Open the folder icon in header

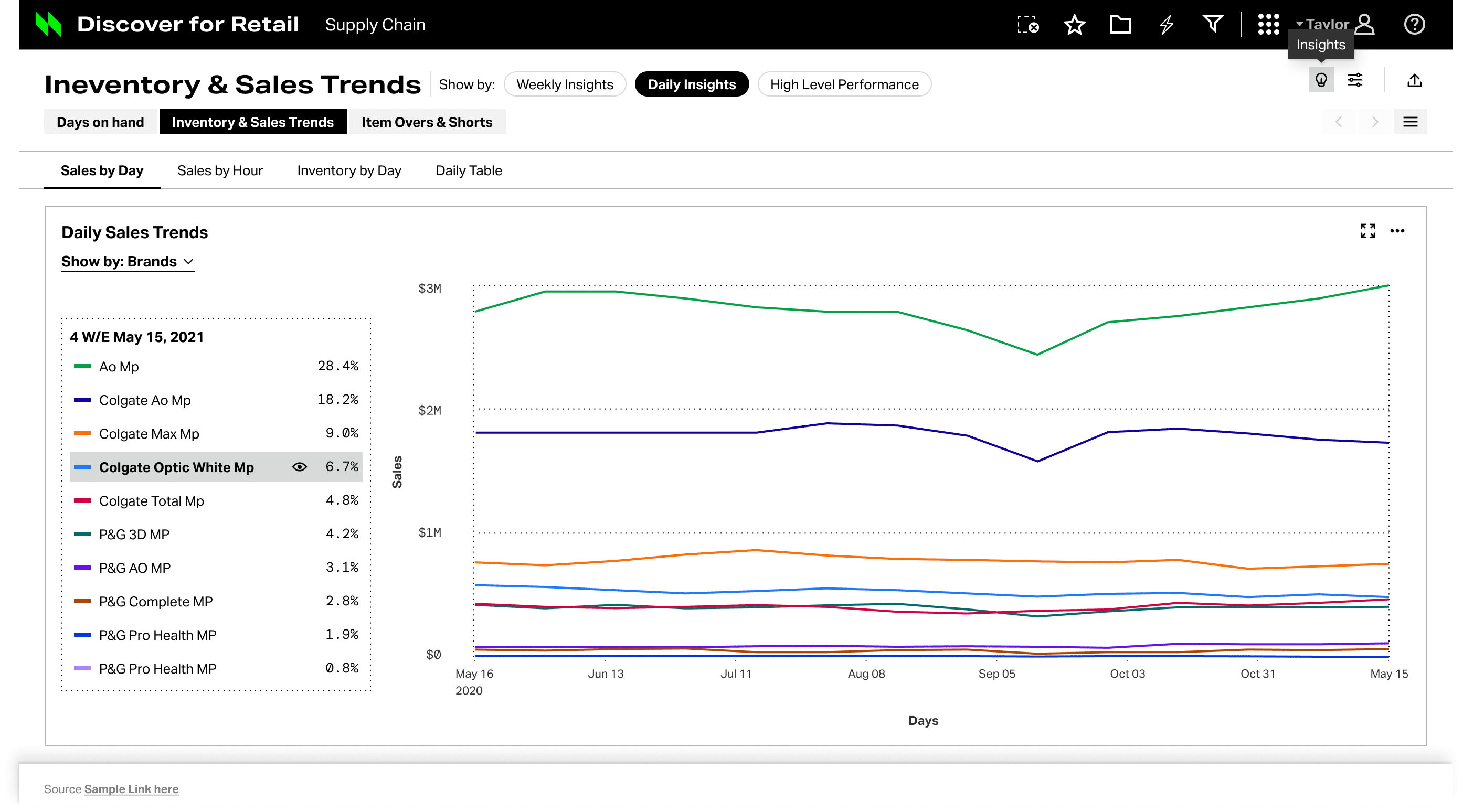coord(1120,25)
